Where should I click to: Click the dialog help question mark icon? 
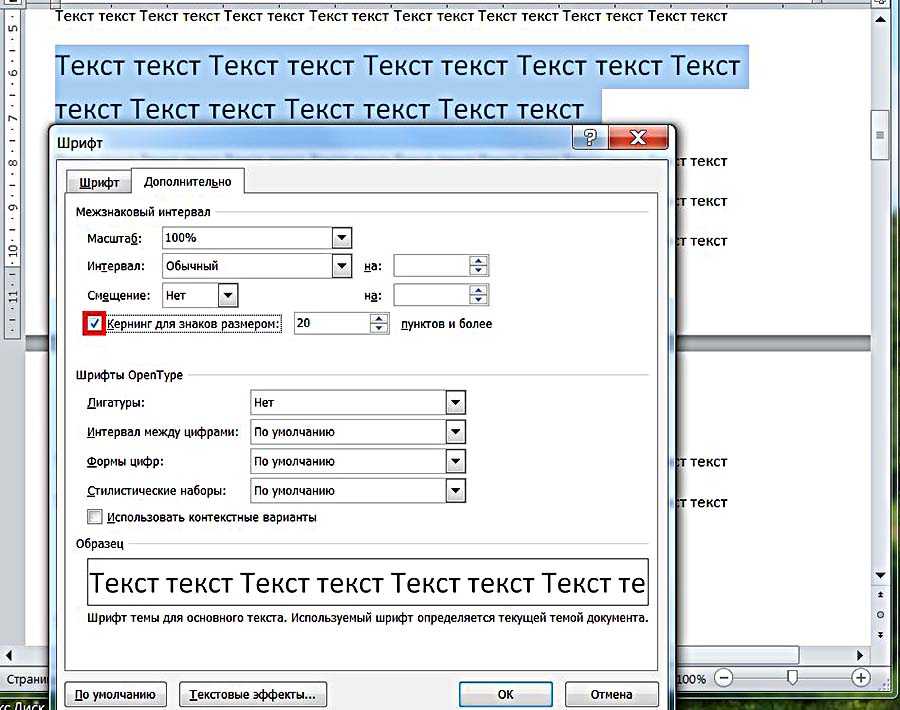[x=589, y=138]
